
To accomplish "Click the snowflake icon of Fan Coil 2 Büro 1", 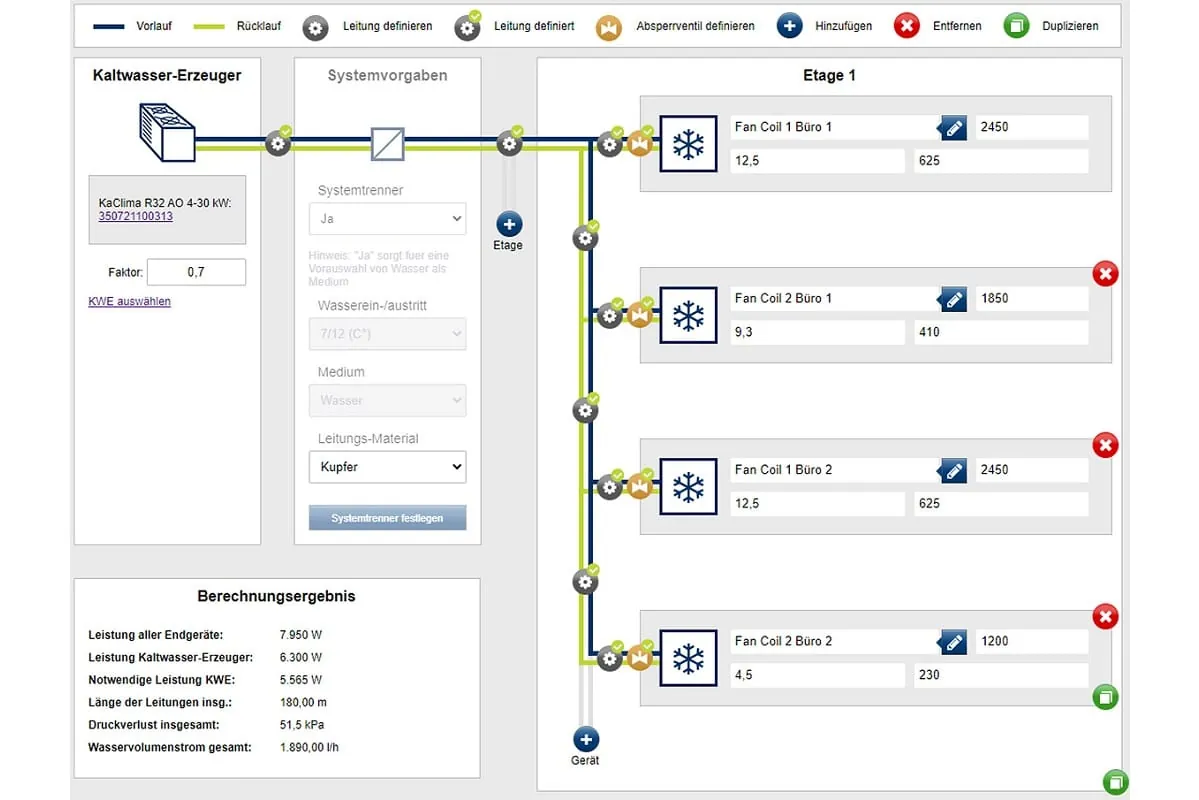I will [x=688, y=316].
